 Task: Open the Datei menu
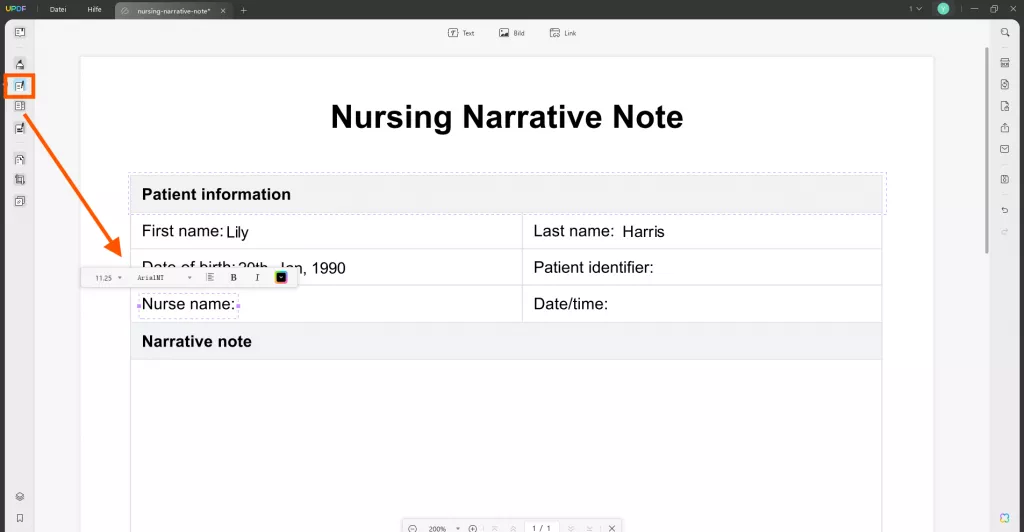(x=58, y=9)
